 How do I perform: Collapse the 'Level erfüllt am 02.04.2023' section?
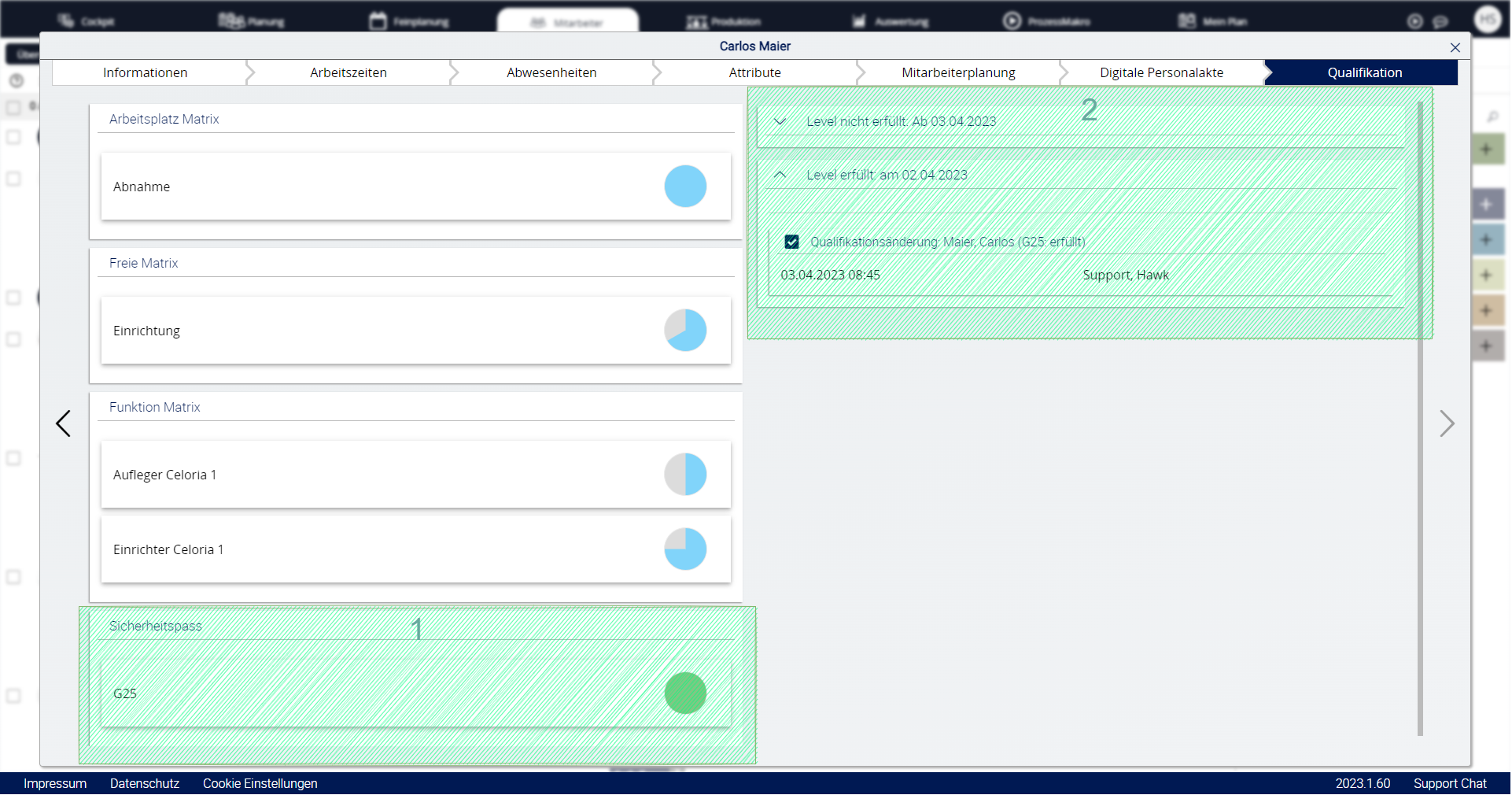tap(780, 175)
